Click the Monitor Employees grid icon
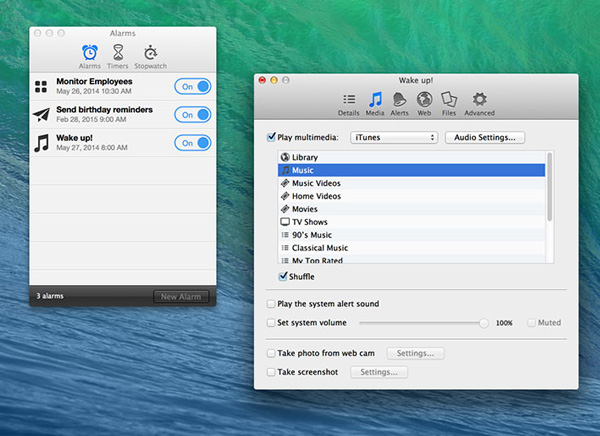The image size is (600, 436). tap(41, 87)
